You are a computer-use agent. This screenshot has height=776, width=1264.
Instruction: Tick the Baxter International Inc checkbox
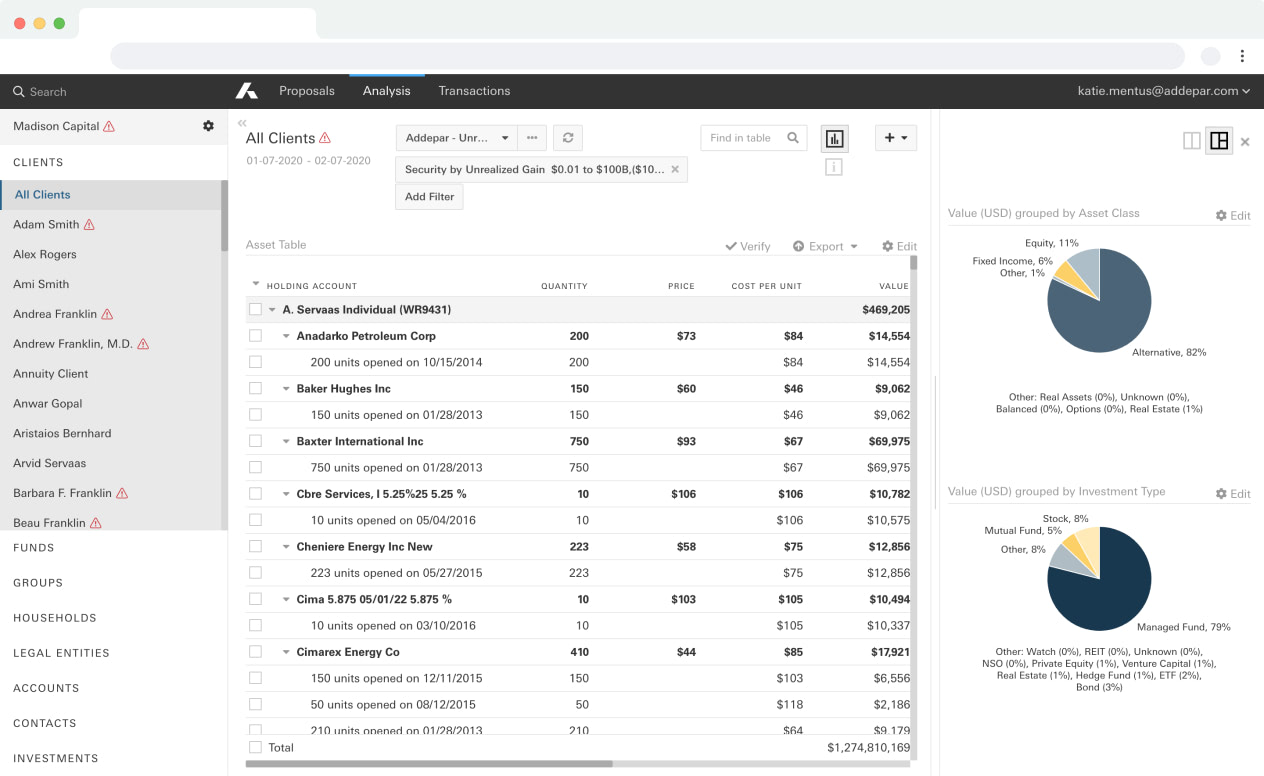pos(255,441)
